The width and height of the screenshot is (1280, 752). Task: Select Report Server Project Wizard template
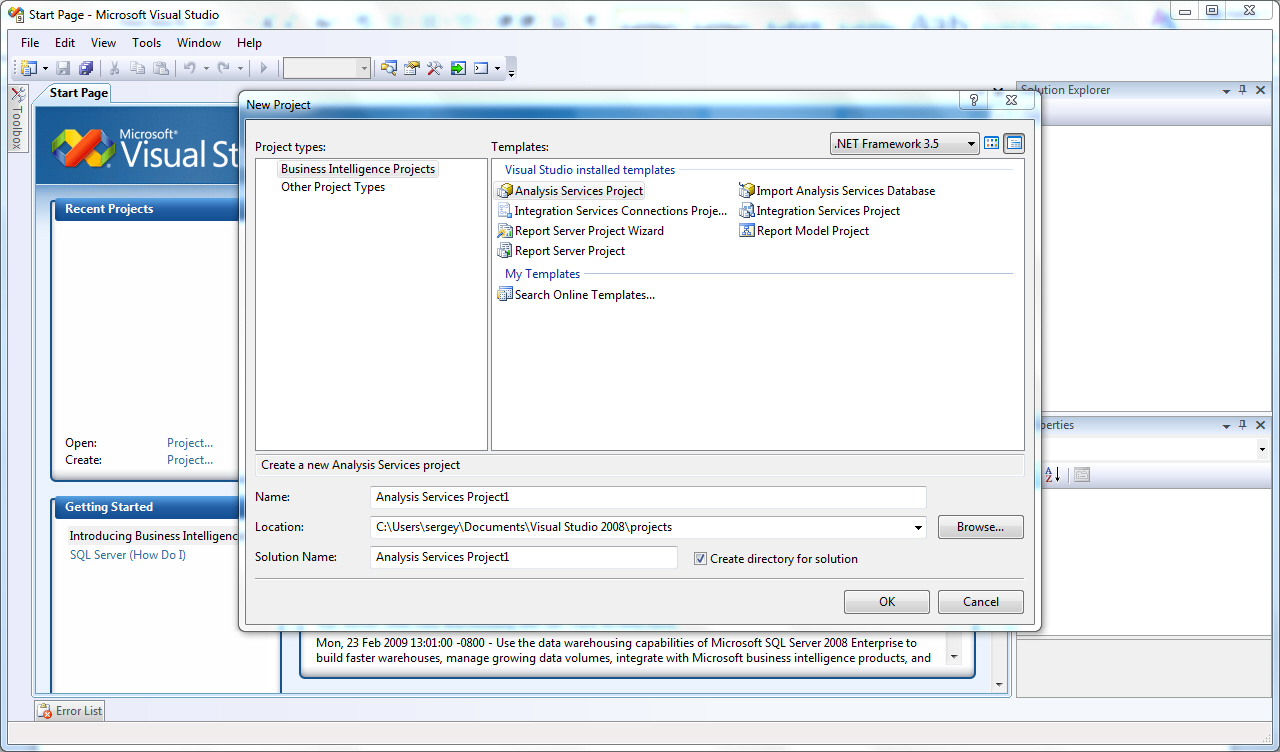pyautogui.click(x=581, y=231)
